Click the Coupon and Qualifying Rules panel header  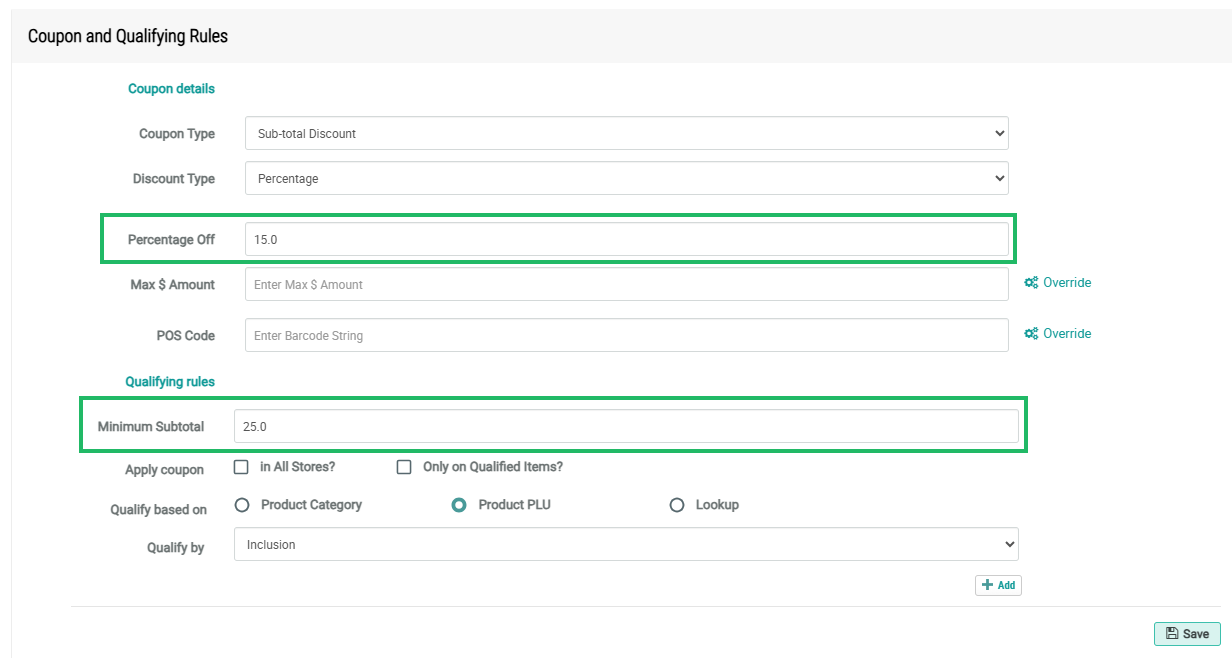click(x=128, y=37)
